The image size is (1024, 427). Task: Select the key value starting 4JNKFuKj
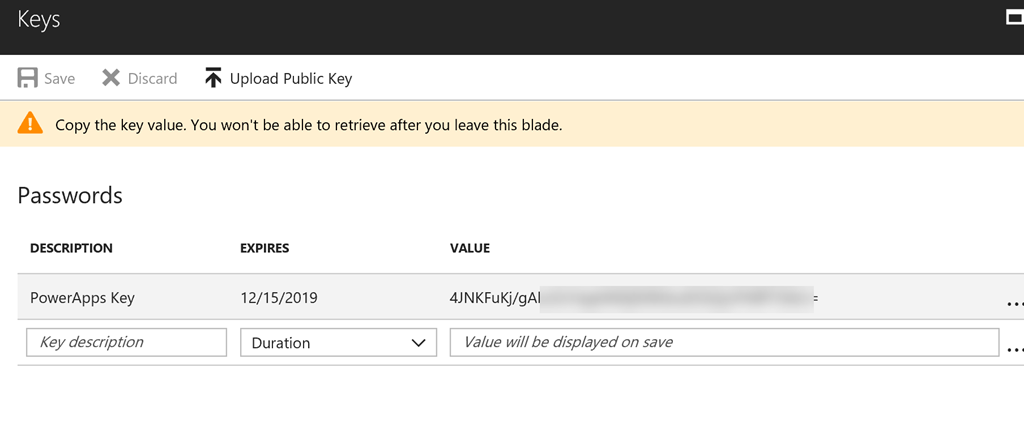coord(634,298)
